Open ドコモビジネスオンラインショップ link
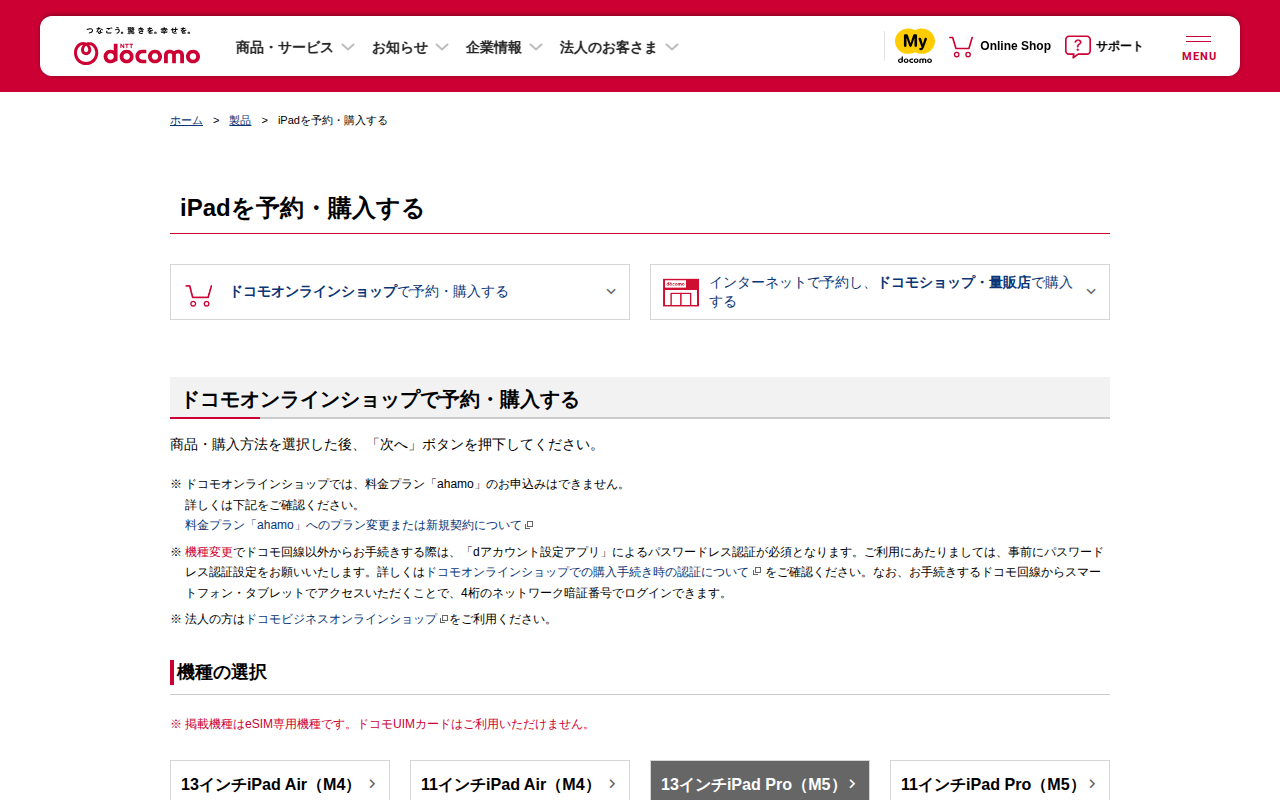The height and width of the screenshot is (800, 1280). (341, 619)
